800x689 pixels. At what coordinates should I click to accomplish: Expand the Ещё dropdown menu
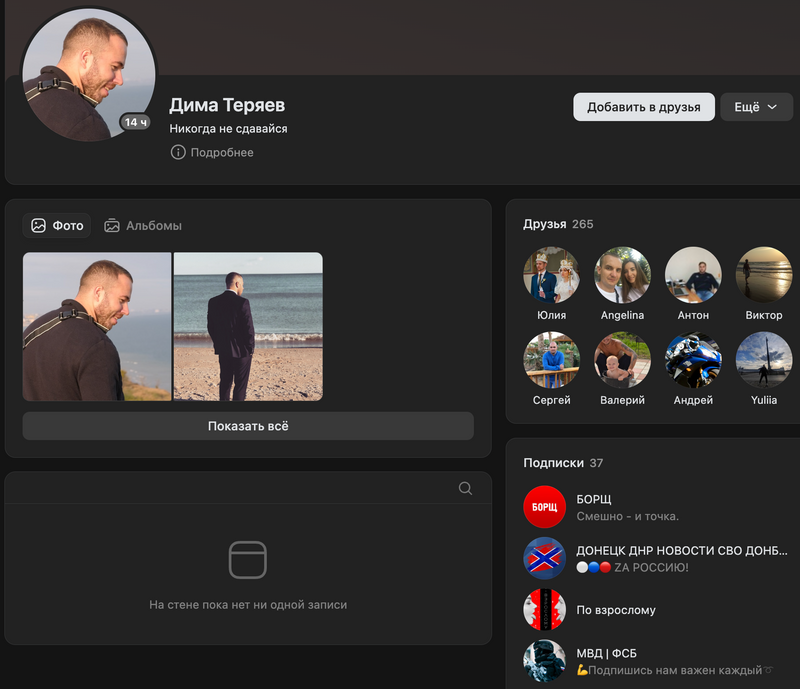(756, 107)
